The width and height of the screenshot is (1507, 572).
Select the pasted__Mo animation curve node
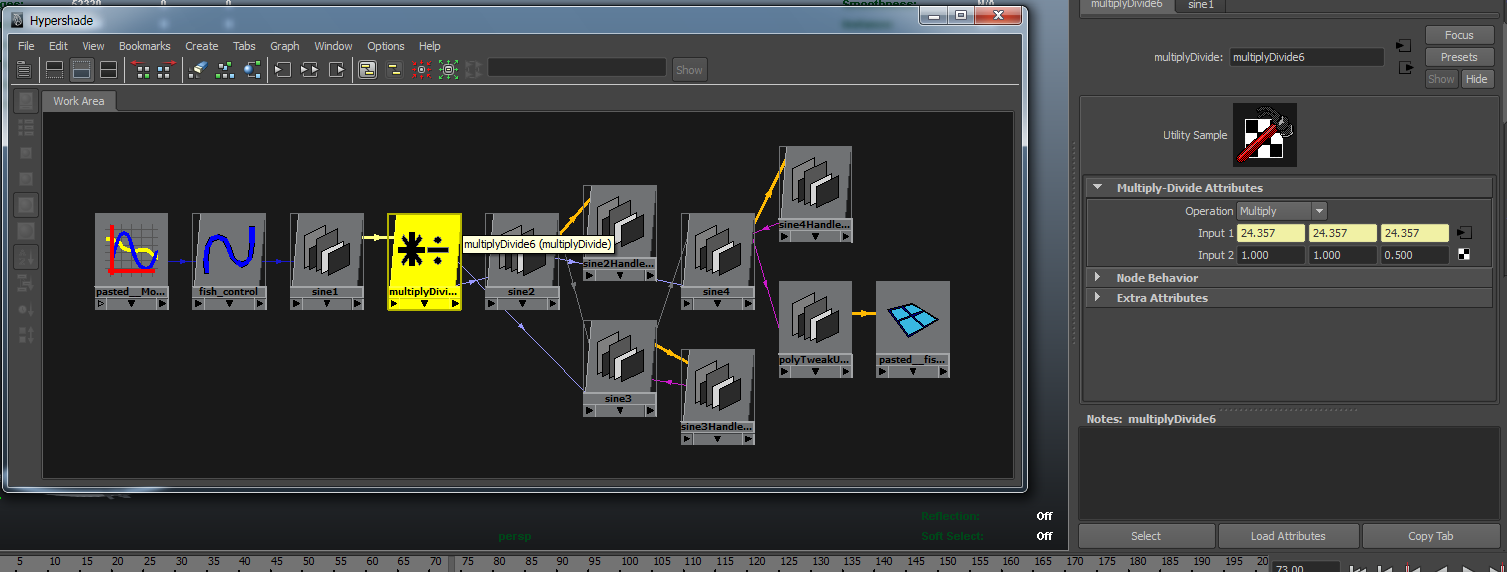tap(131, 261)
